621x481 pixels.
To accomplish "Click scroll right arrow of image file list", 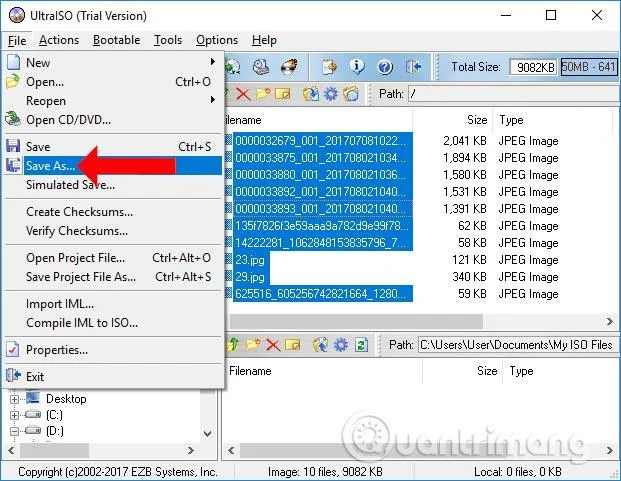I will click(610, 321).
